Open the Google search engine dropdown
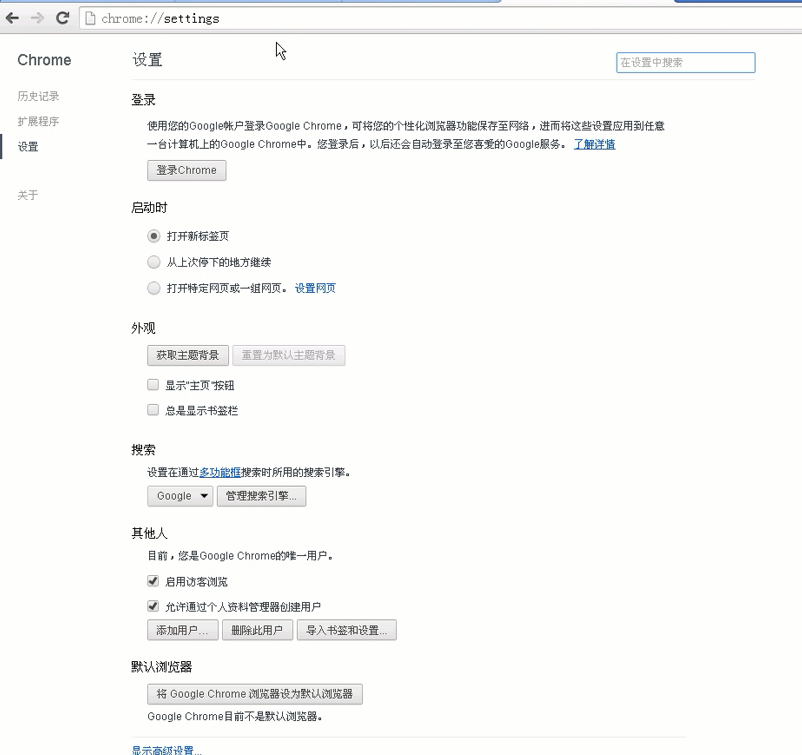Screen dimensions: 802x755 pyautogui.click(x=180, y=496)
